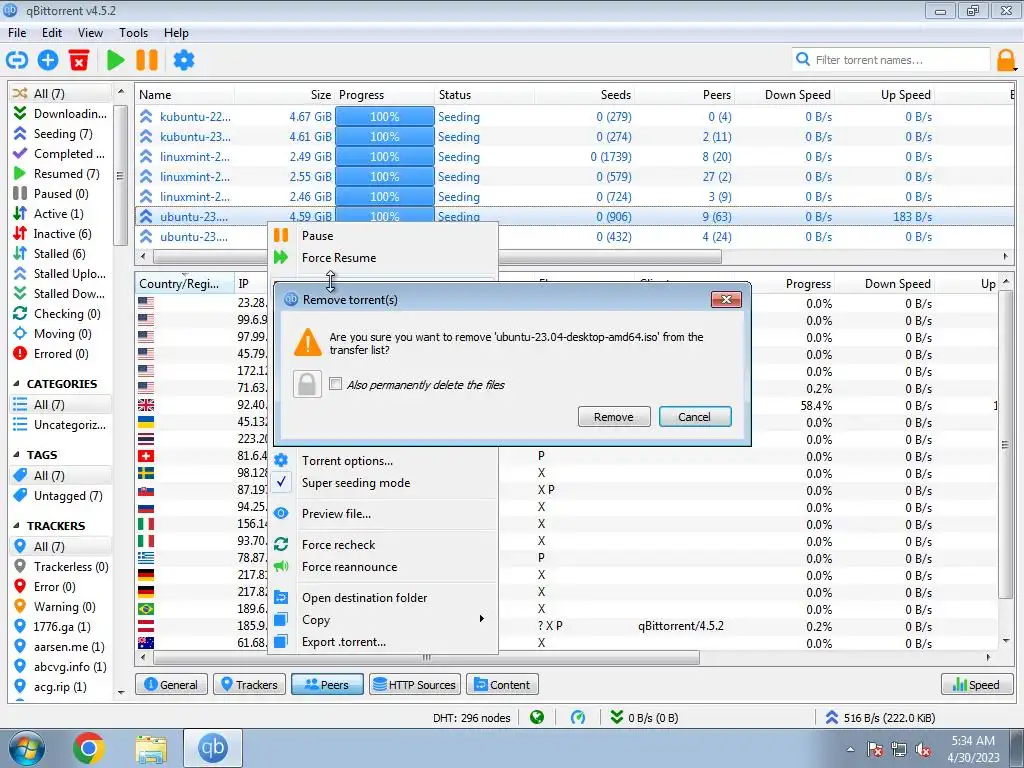This screenshot has height=768, width=1024.
Task: Open the View menu
Action: pyautogui.click(x=90, y=33)
